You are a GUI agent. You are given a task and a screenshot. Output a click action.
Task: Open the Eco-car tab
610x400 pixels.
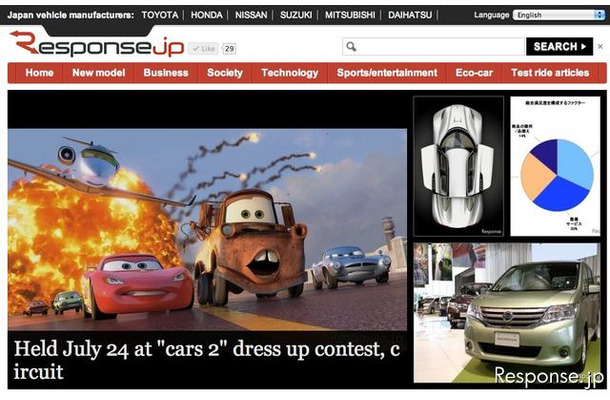tap(474, 73)
